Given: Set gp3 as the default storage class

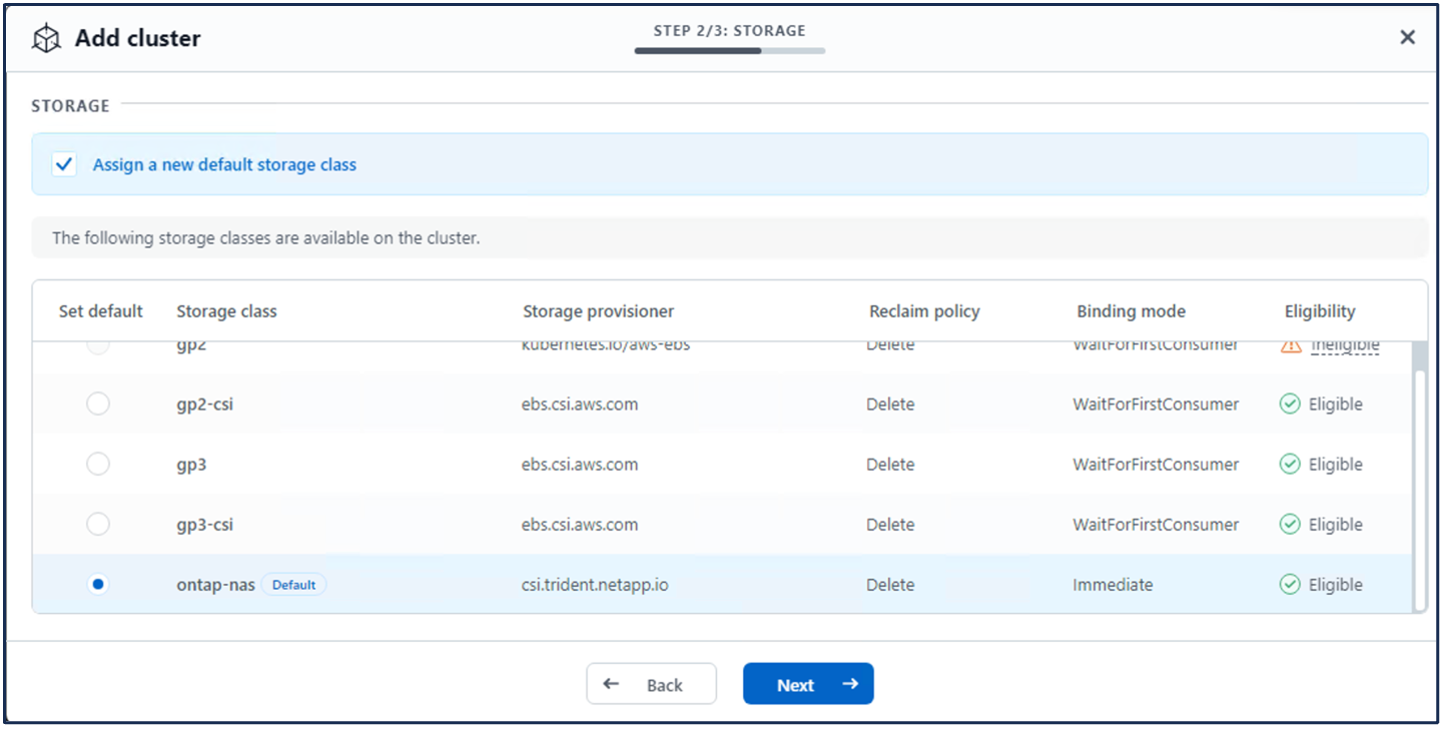Looking at the screenshot, I should pyautogui.click(x=98, y=464).
